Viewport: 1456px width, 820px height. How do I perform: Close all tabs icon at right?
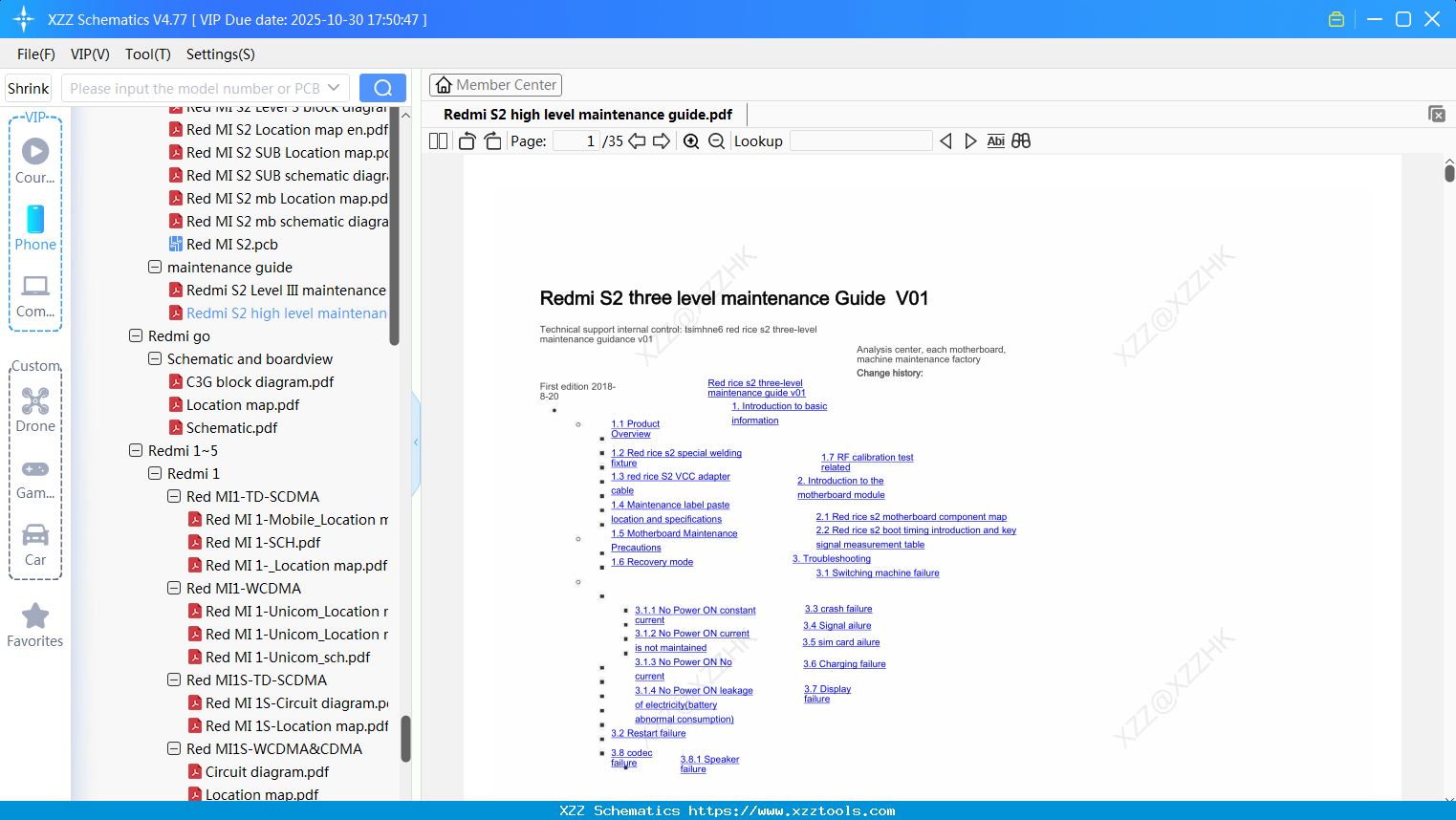pyautogui.click(x=1436, y=114)
